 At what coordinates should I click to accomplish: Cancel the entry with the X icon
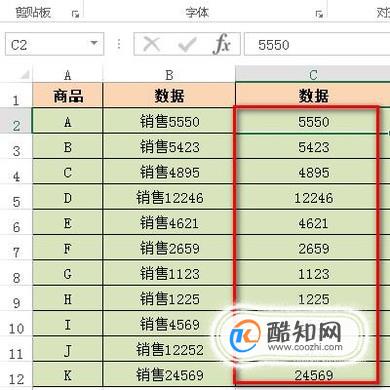click(152, 44)
